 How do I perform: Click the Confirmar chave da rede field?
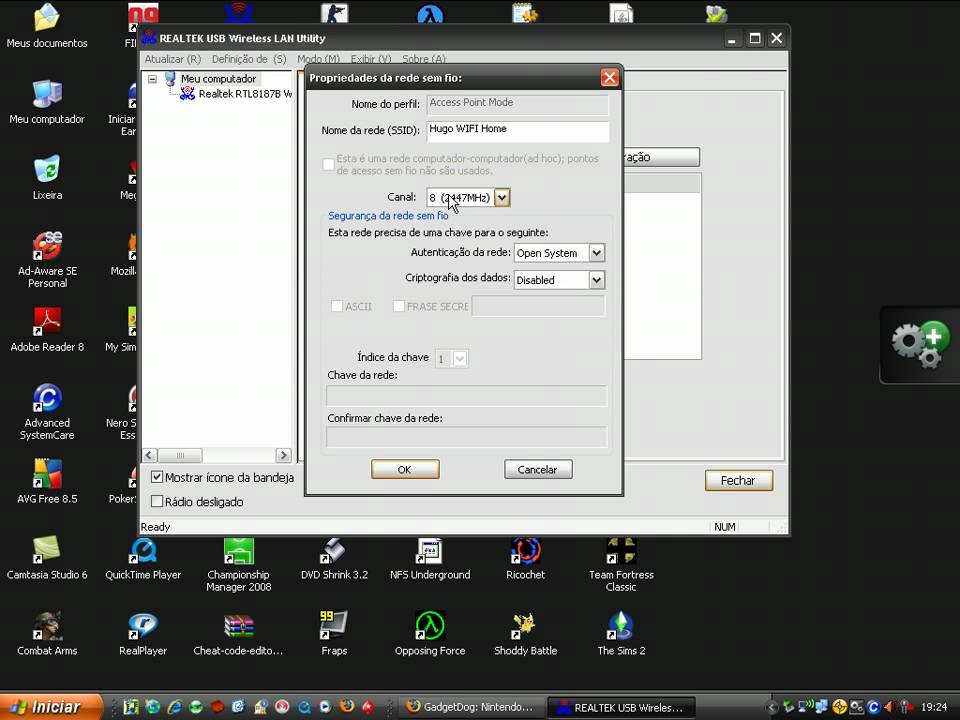467,437
